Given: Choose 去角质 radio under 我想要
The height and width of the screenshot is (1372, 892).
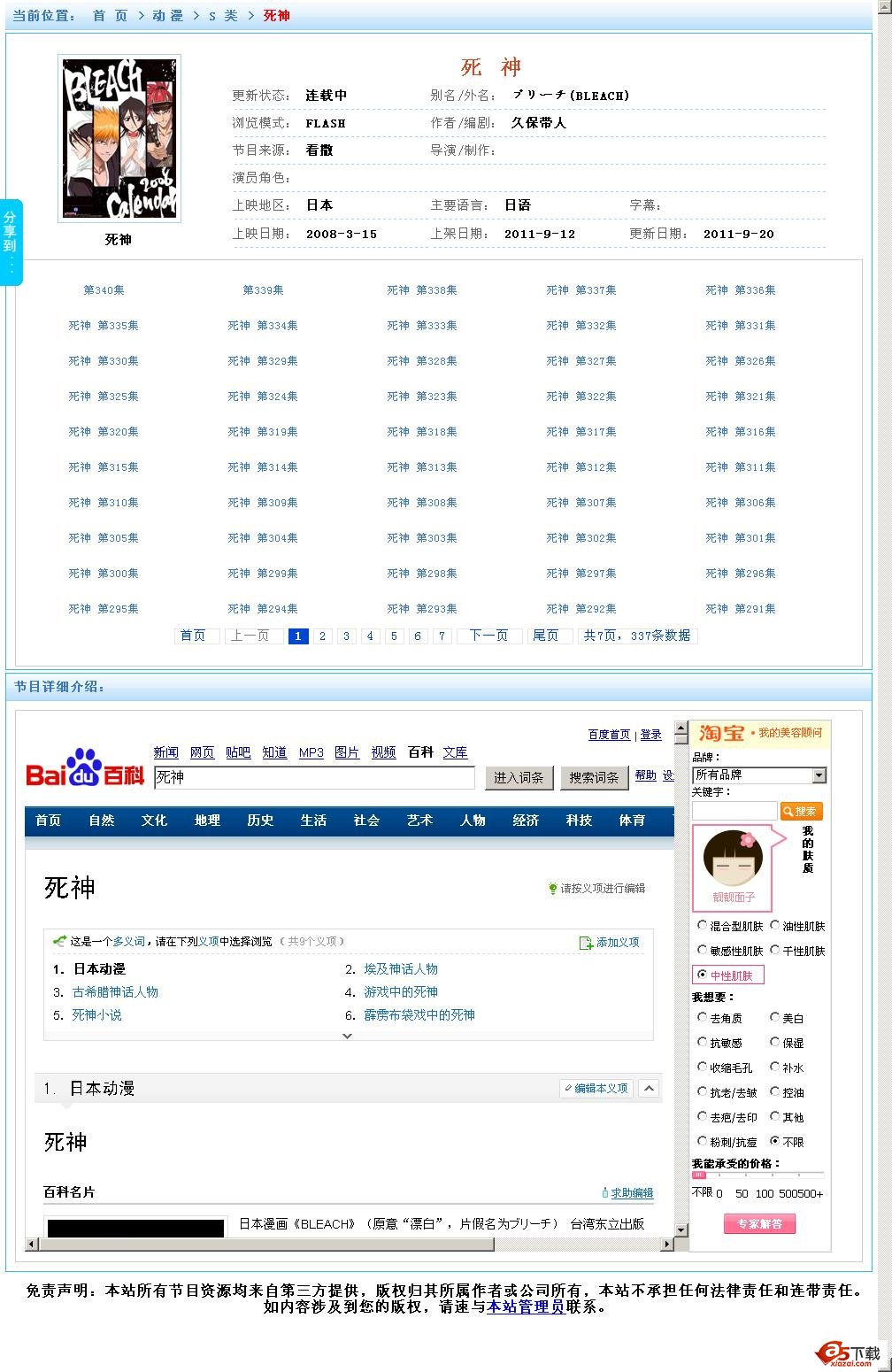Looking at the screenshot, I should coord(703,1017).
